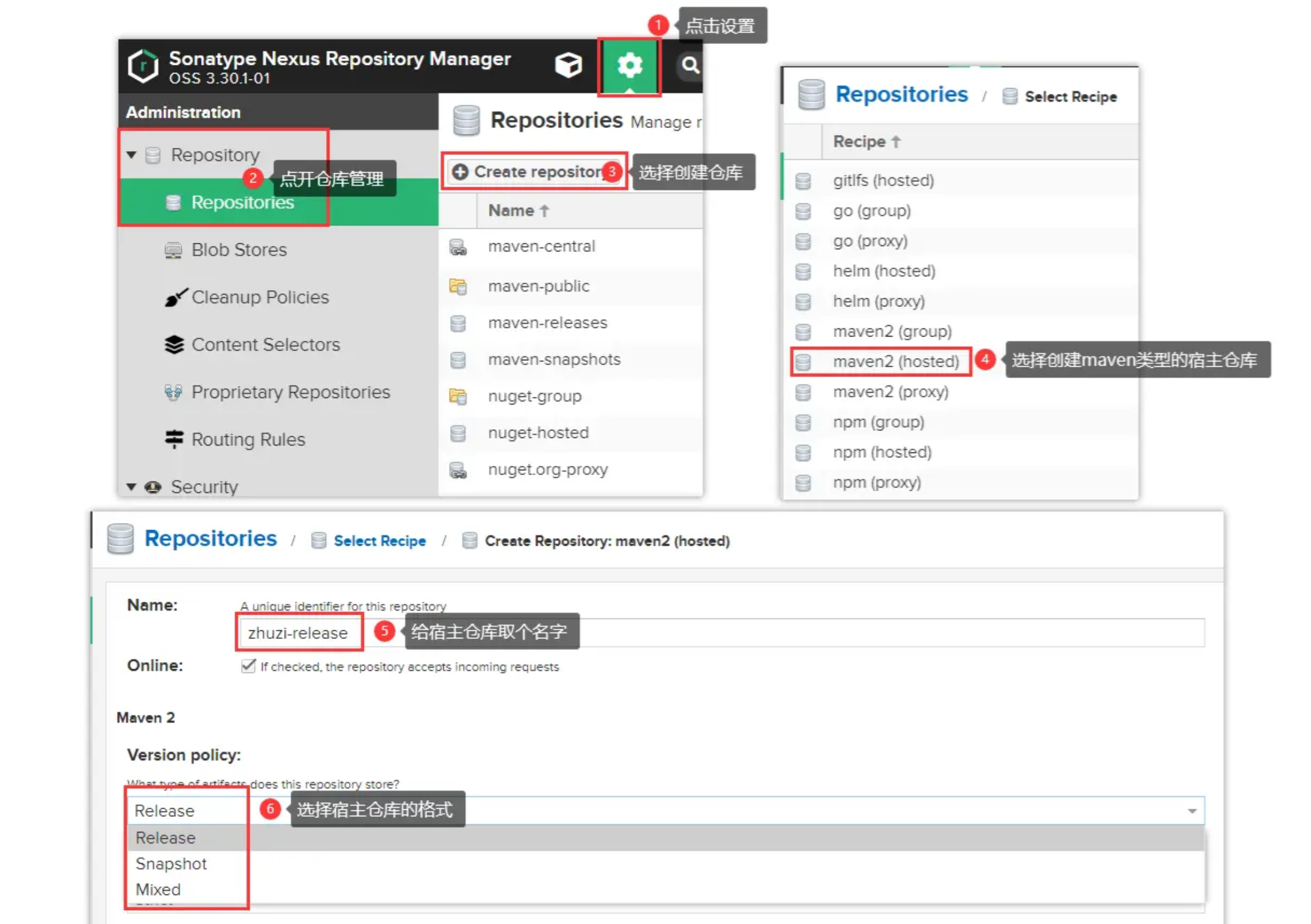1311x924 pixels.
Task: Open the nuget-hosted repository row
Action: click(x=571, y=433)
